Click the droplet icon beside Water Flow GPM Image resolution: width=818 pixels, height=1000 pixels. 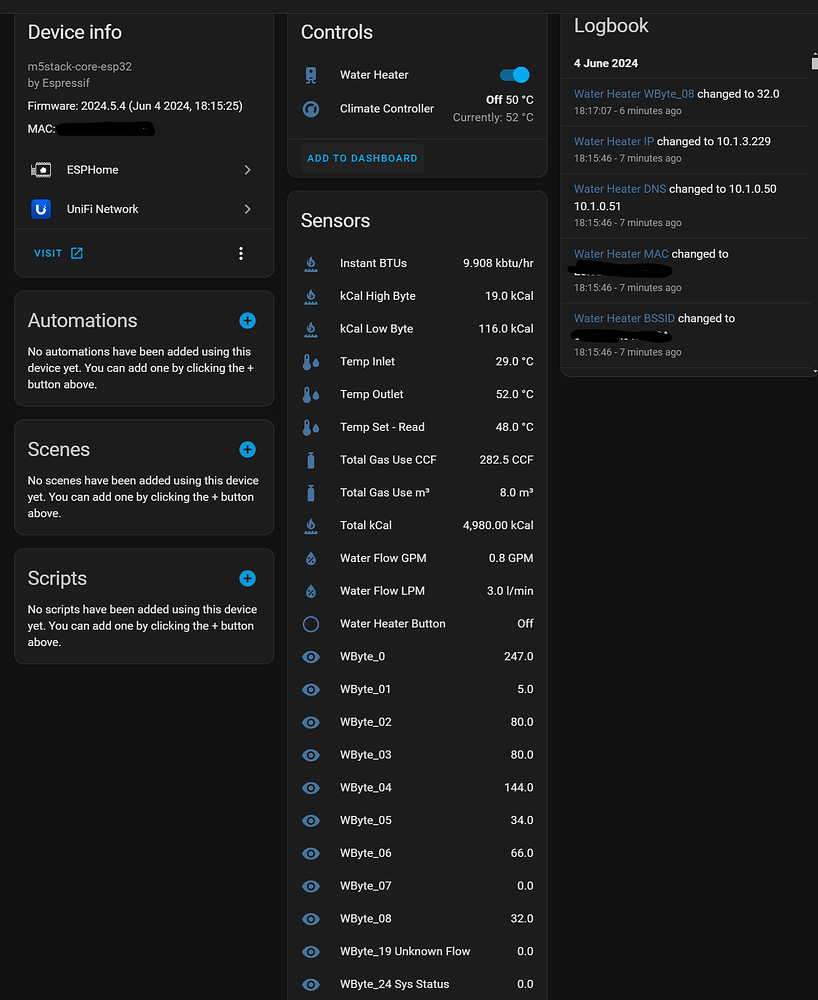point(311,558)
